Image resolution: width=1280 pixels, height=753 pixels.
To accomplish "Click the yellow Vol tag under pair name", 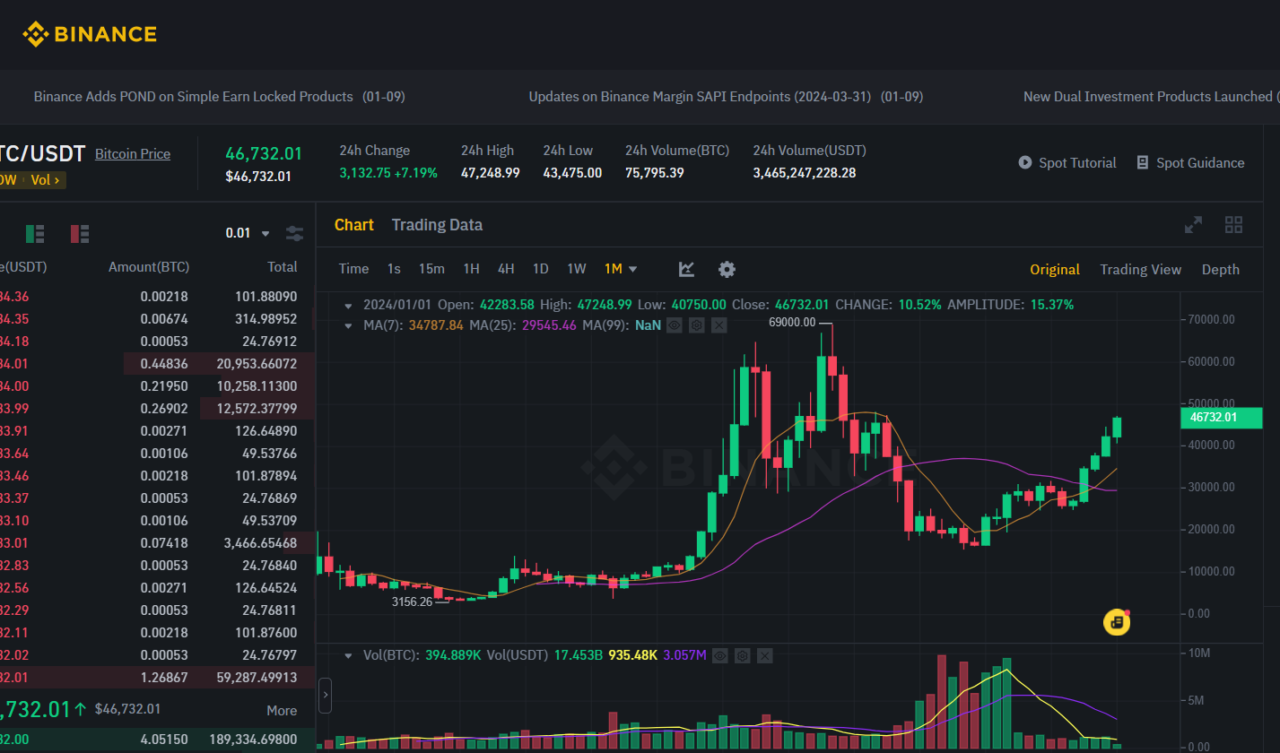I will [45, 180].
